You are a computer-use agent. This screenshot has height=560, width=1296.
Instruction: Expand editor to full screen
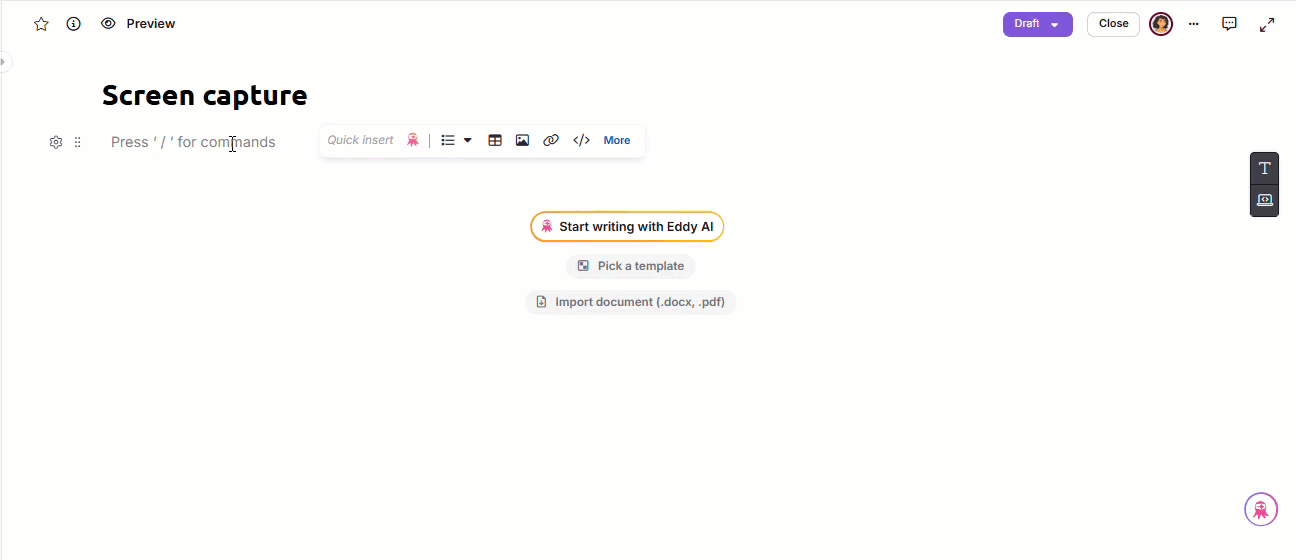(x=1267, y=24)
